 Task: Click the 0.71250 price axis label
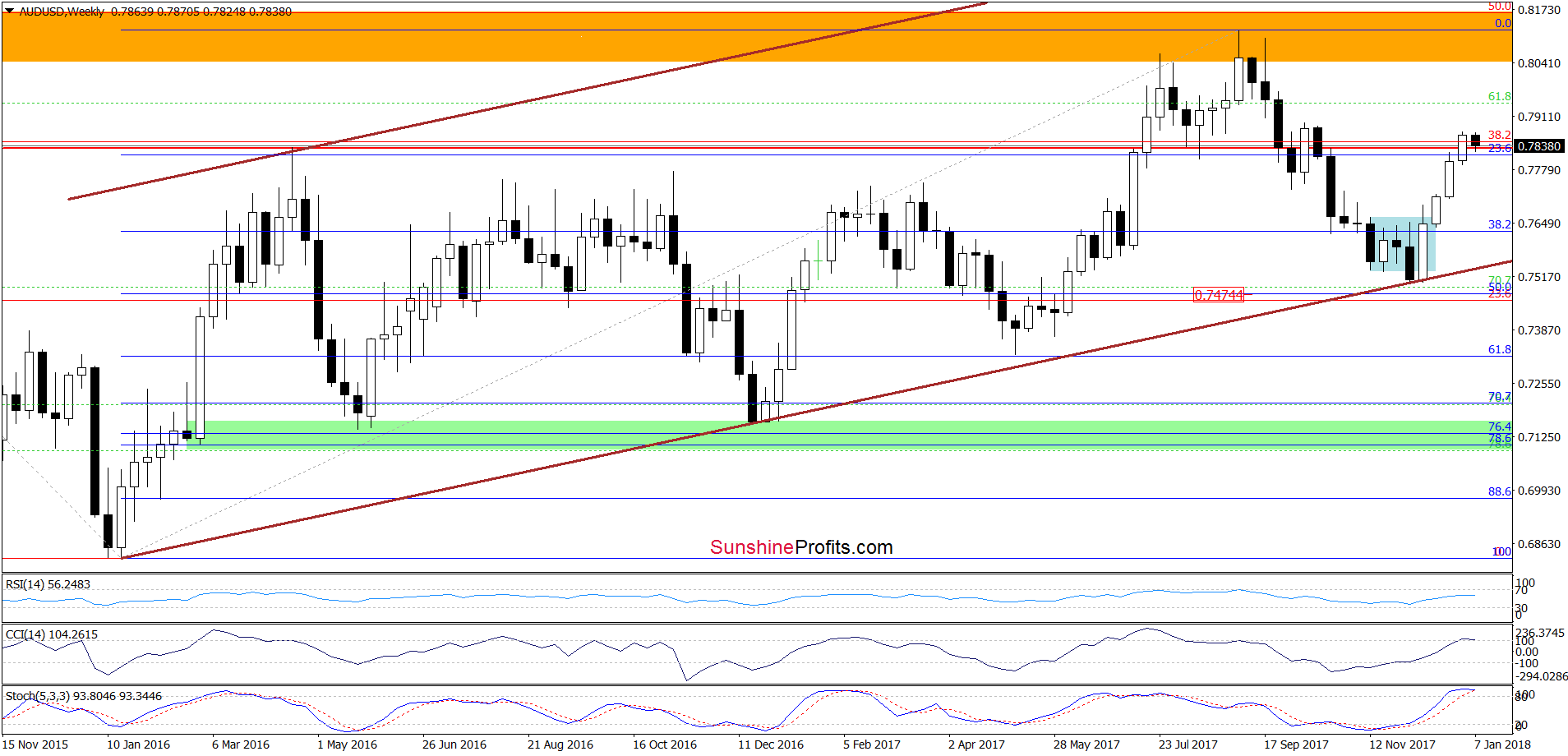(x=1538, y=437)
